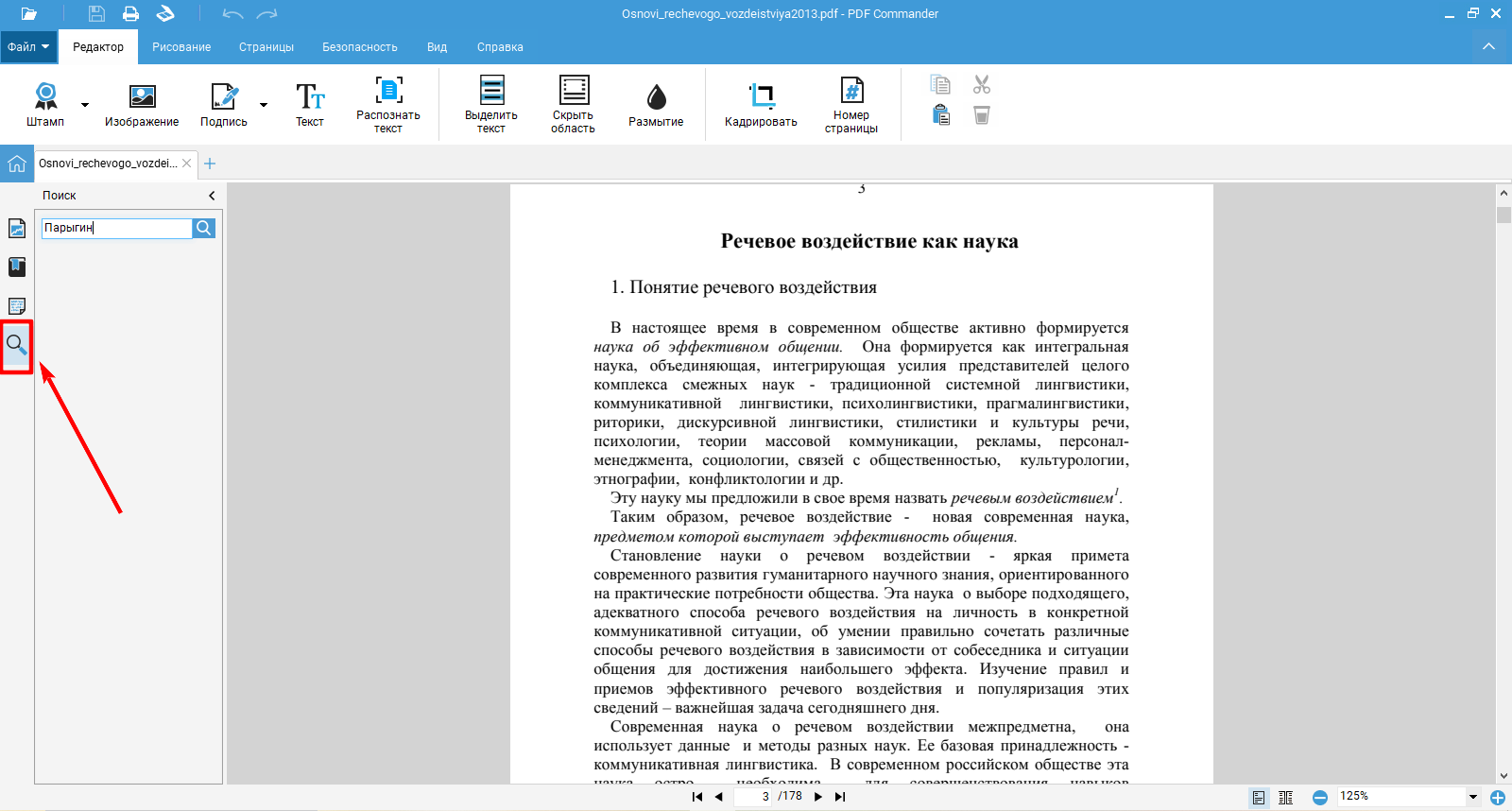Click the paste clipboard icon
Image resolution: width=1512 pixels, height=811 pixels.
940,115
